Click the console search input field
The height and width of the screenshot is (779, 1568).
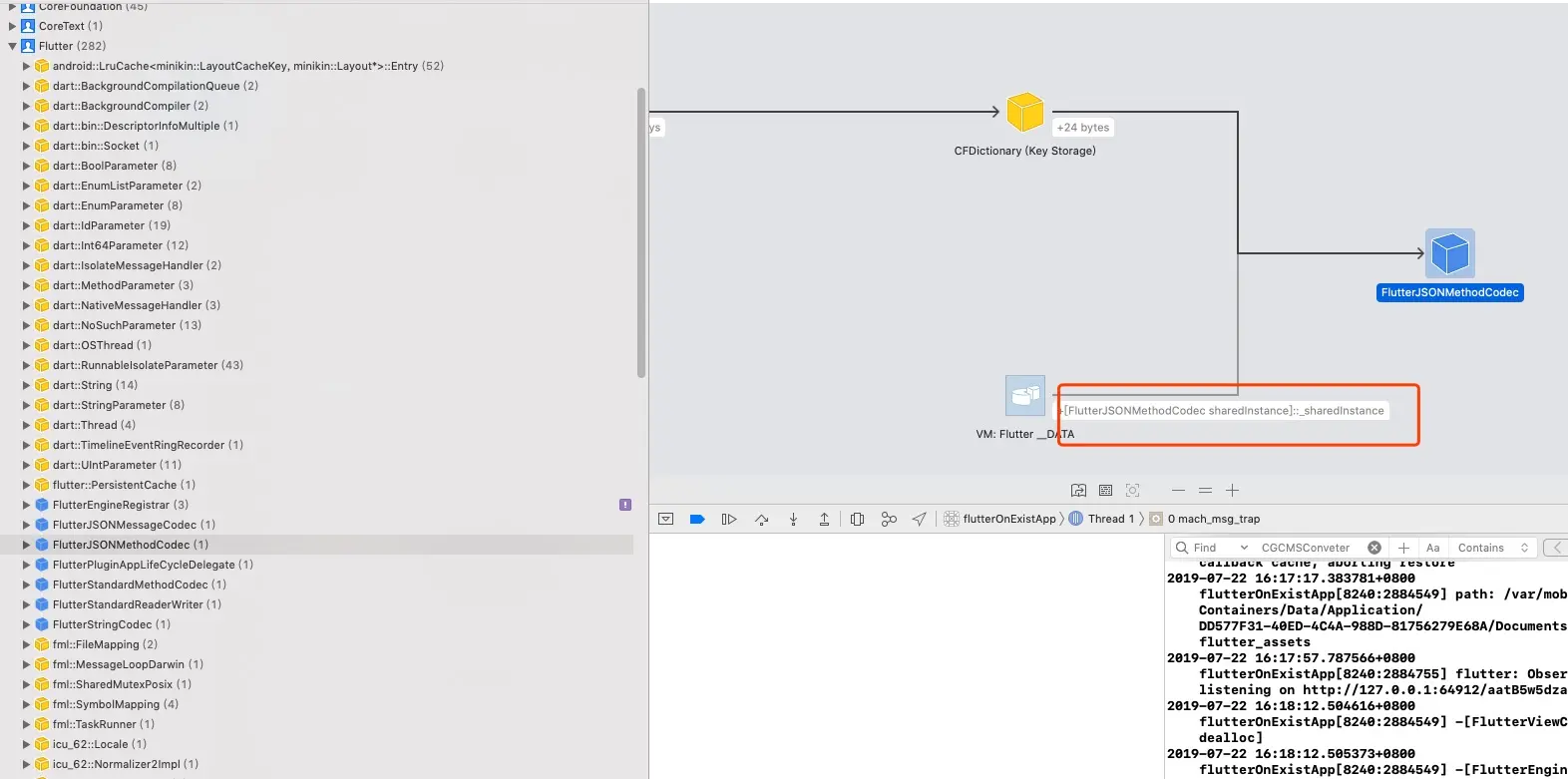coord(1306,548)
